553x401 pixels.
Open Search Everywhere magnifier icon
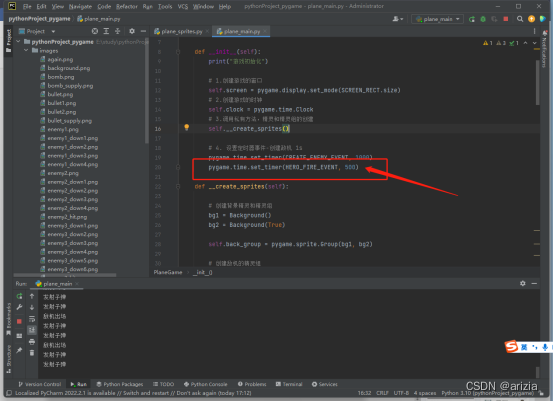(520, 19)
